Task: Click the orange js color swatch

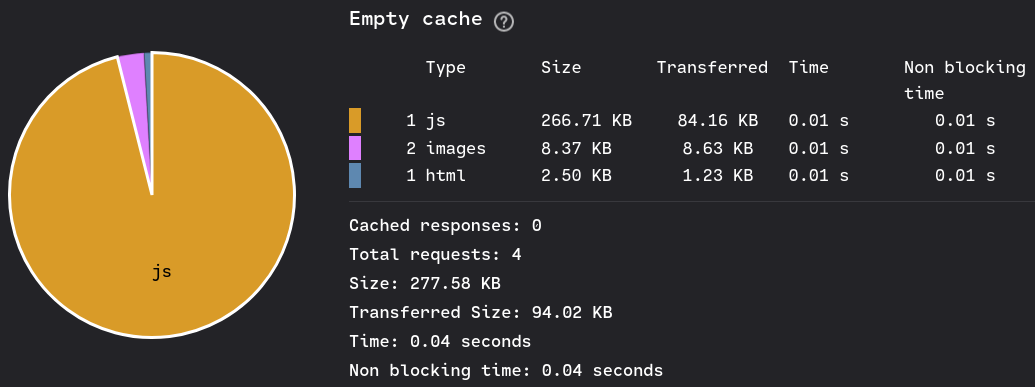Action: tap(355, 121)
